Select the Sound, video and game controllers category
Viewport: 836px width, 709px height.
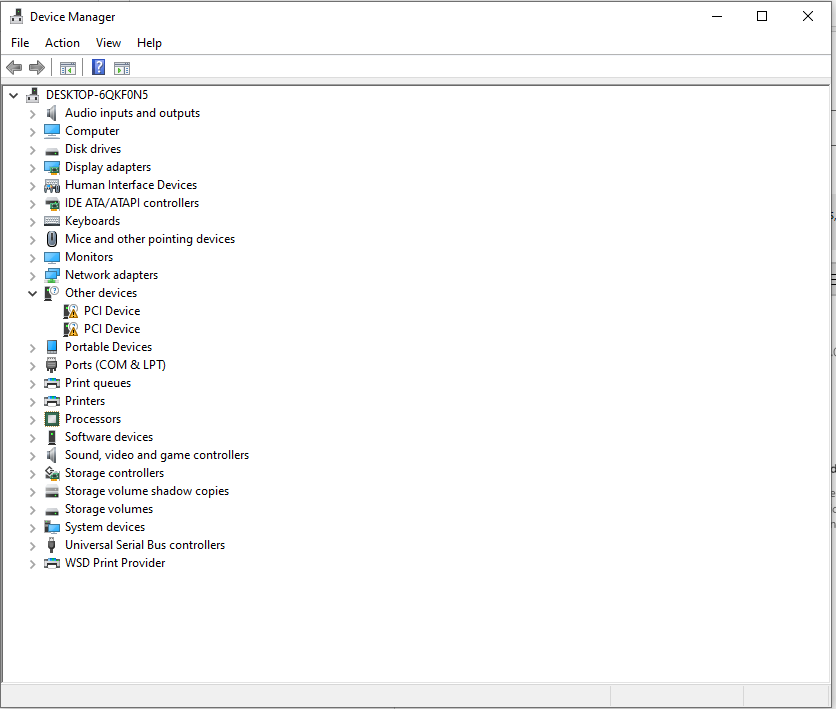coord(156,454)
